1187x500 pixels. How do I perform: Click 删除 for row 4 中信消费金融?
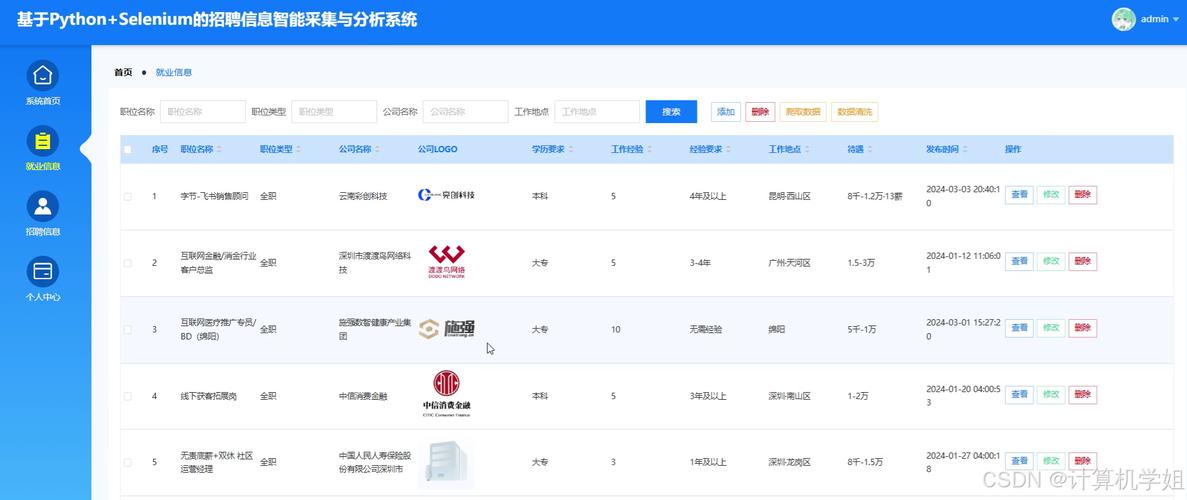(1083, 395)
